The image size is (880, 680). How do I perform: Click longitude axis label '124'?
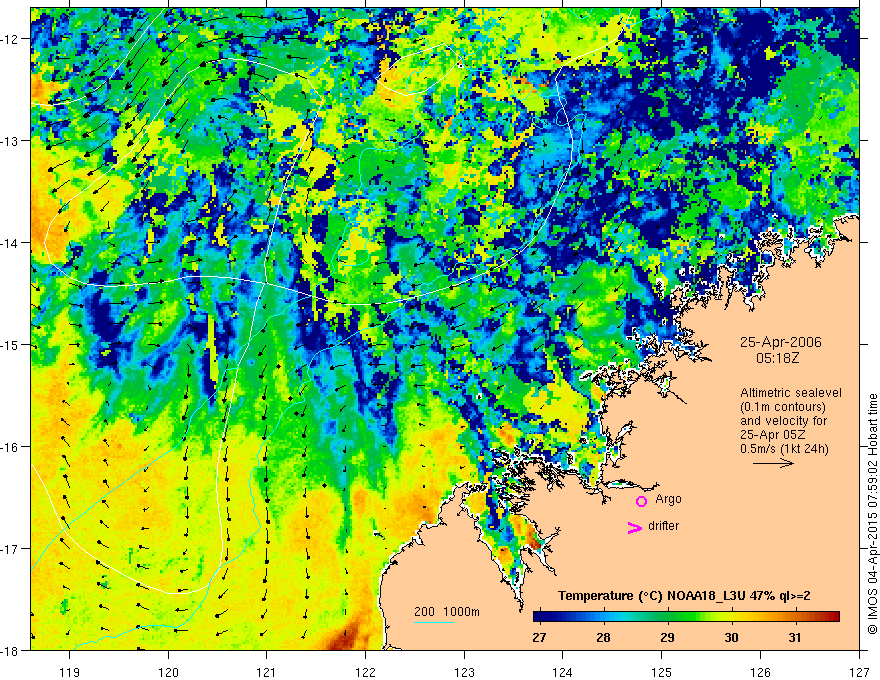(x=563, y=672)
